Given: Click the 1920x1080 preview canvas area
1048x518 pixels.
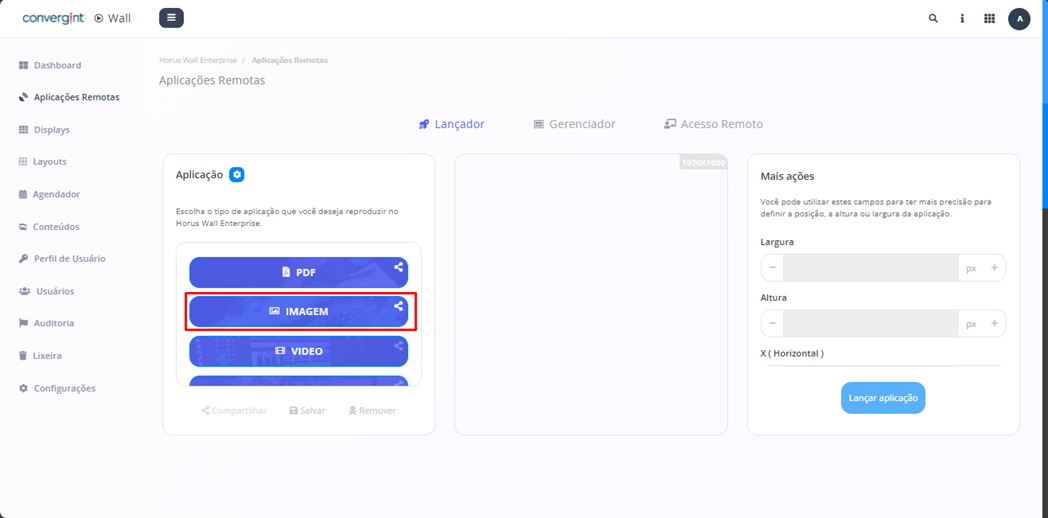Looking at the screenshot, I should [590, 295].
